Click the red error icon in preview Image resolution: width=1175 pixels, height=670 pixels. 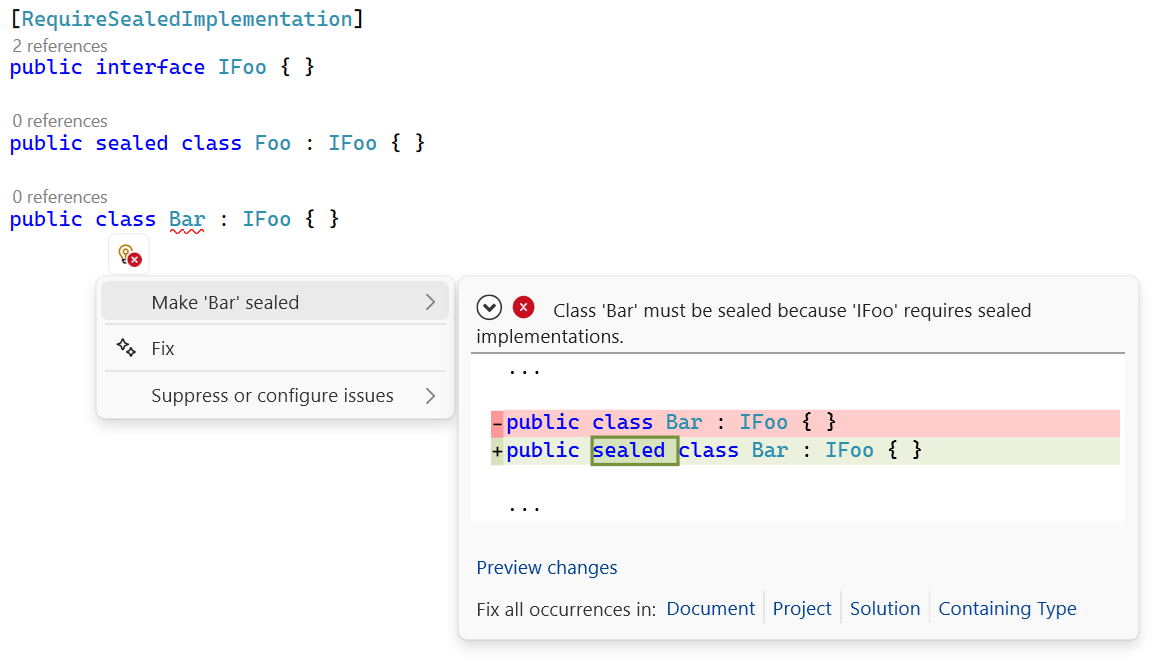(523, 307)
